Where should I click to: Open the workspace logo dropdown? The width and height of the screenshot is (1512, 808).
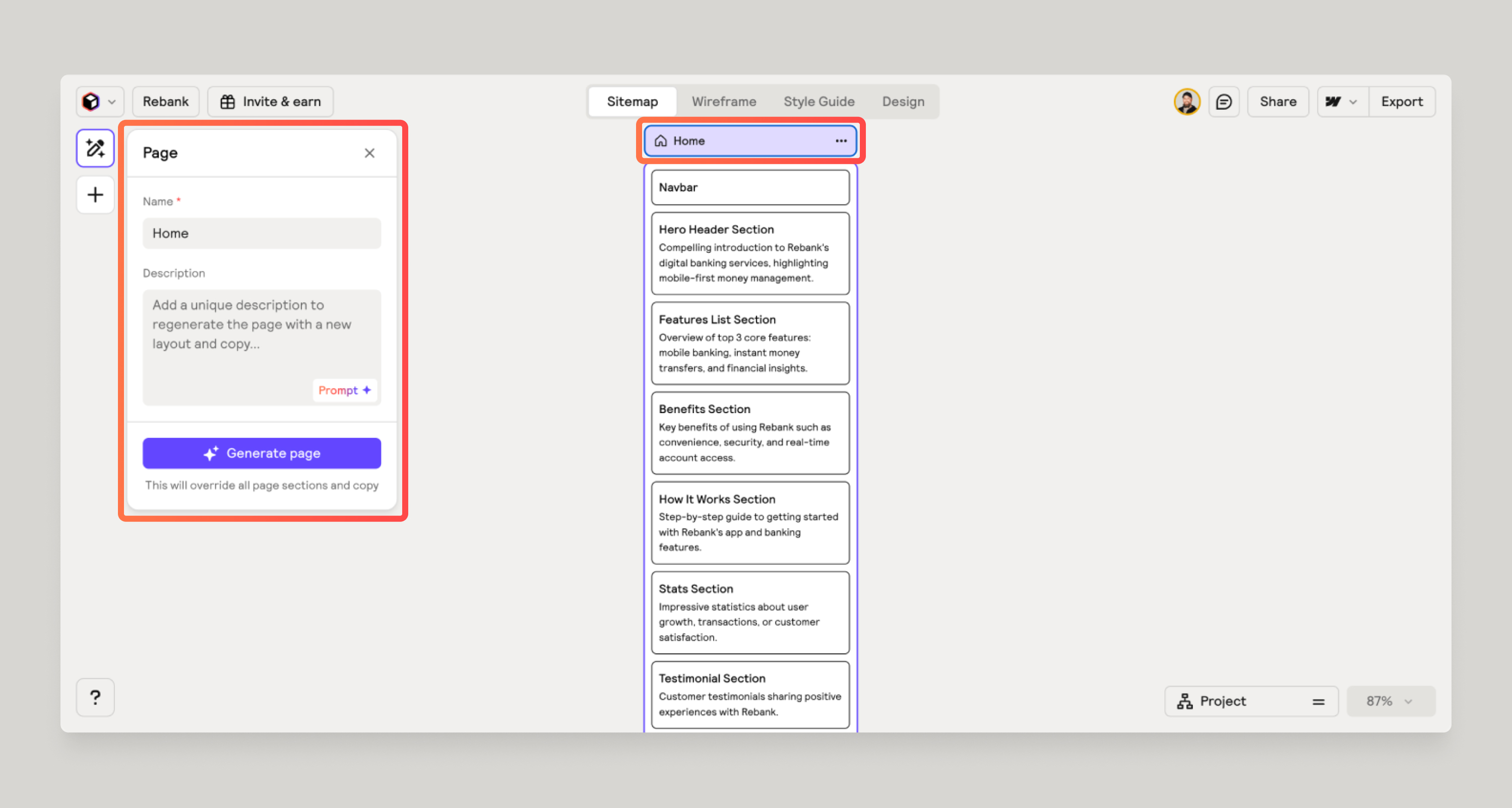(x=99, y=102)
